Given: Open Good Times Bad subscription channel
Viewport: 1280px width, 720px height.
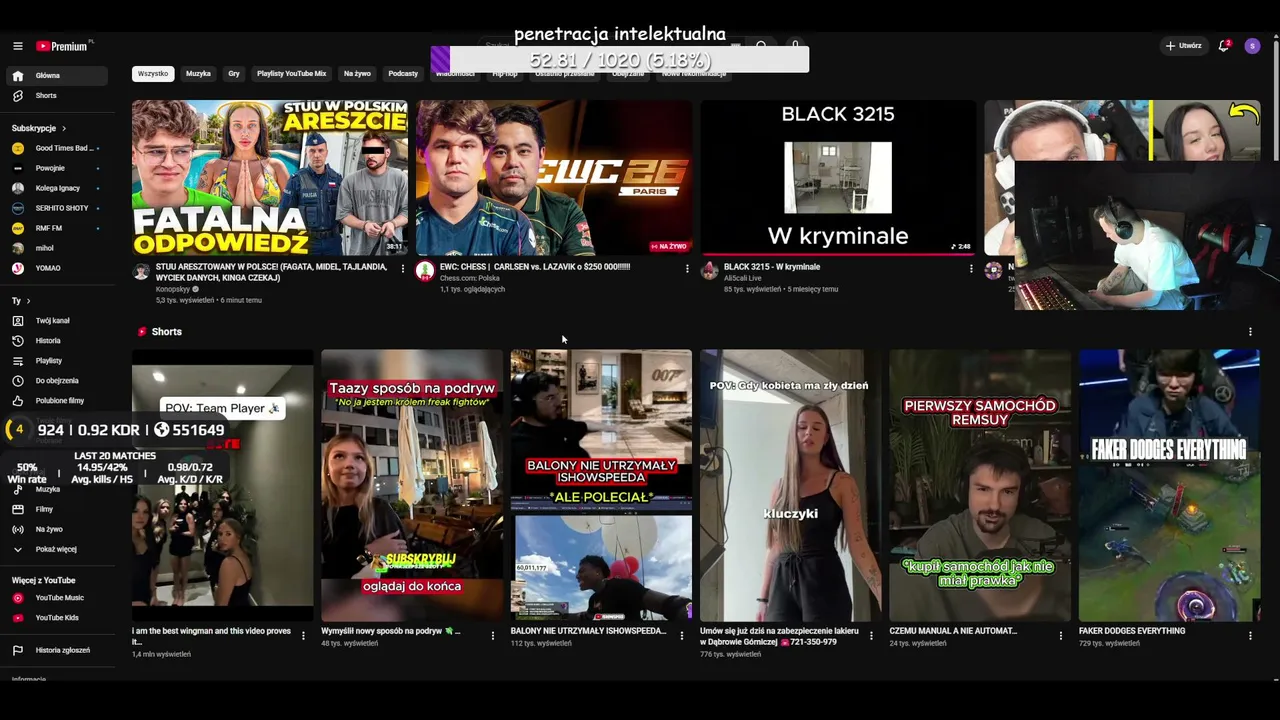Looking at the screenshot, I should (x=56, y=148).
